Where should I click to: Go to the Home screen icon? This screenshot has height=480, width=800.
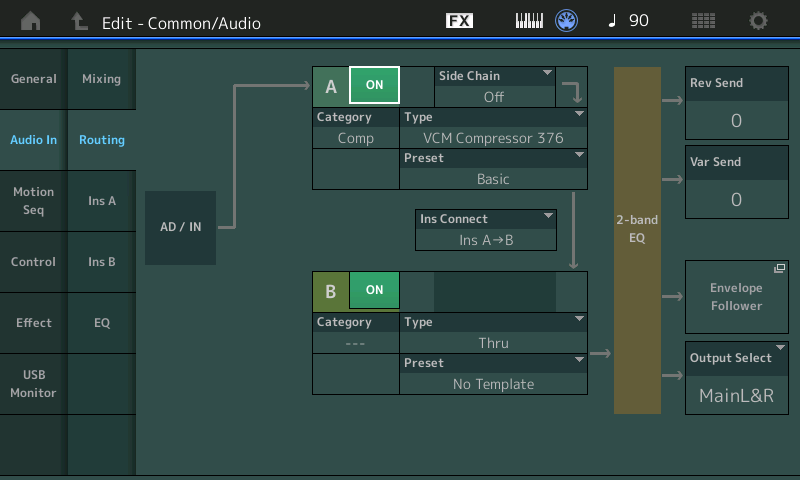coord(31,21)
